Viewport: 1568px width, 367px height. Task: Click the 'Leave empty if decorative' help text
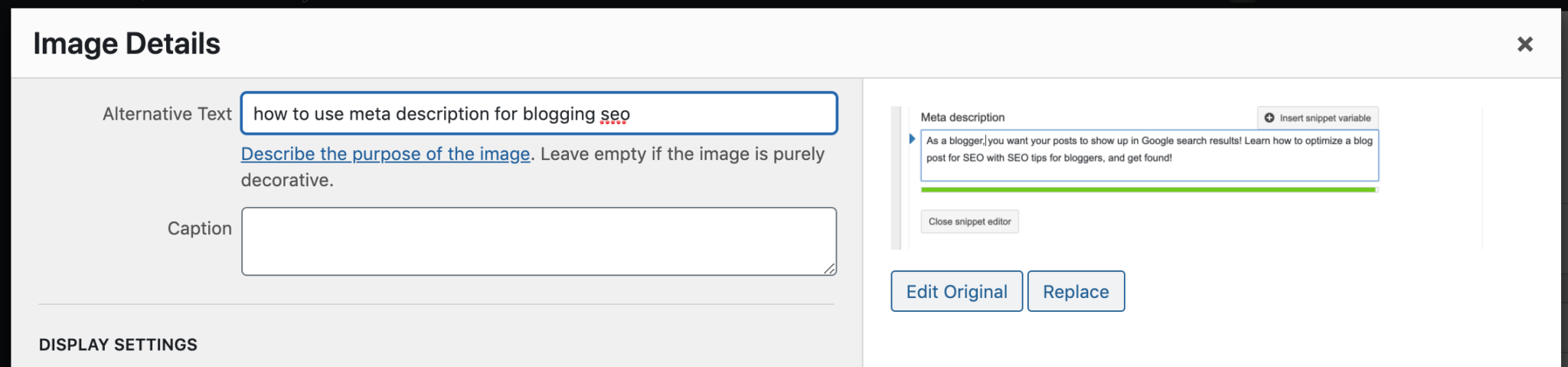681,154
